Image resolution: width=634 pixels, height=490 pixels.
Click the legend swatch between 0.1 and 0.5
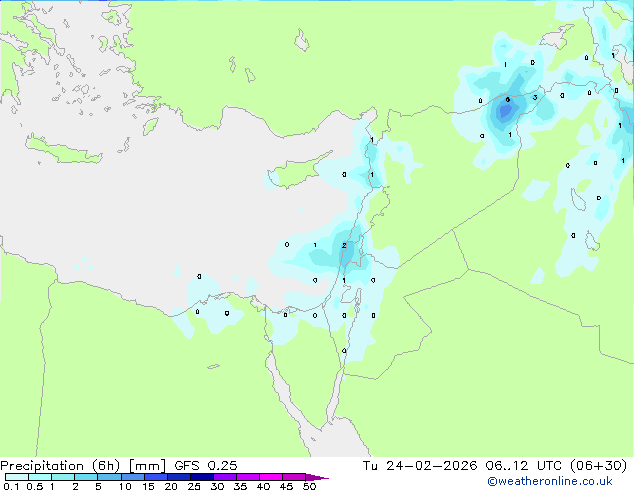[17, 477]
